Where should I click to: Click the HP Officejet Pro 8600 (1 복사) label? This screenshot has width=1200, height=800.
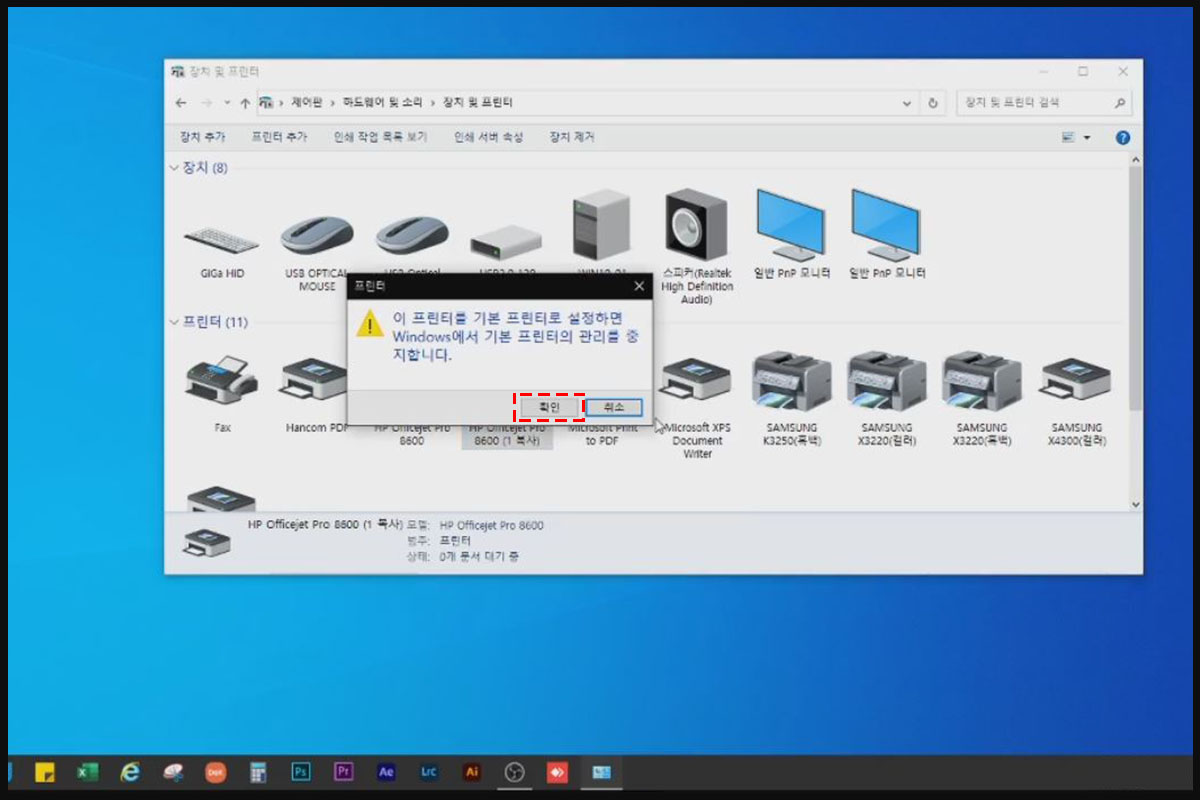506,435
